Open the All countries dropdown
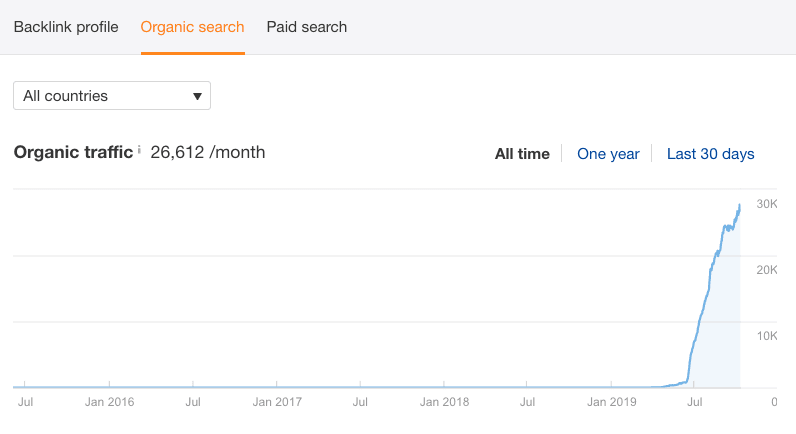 click(x=111, y=96)
